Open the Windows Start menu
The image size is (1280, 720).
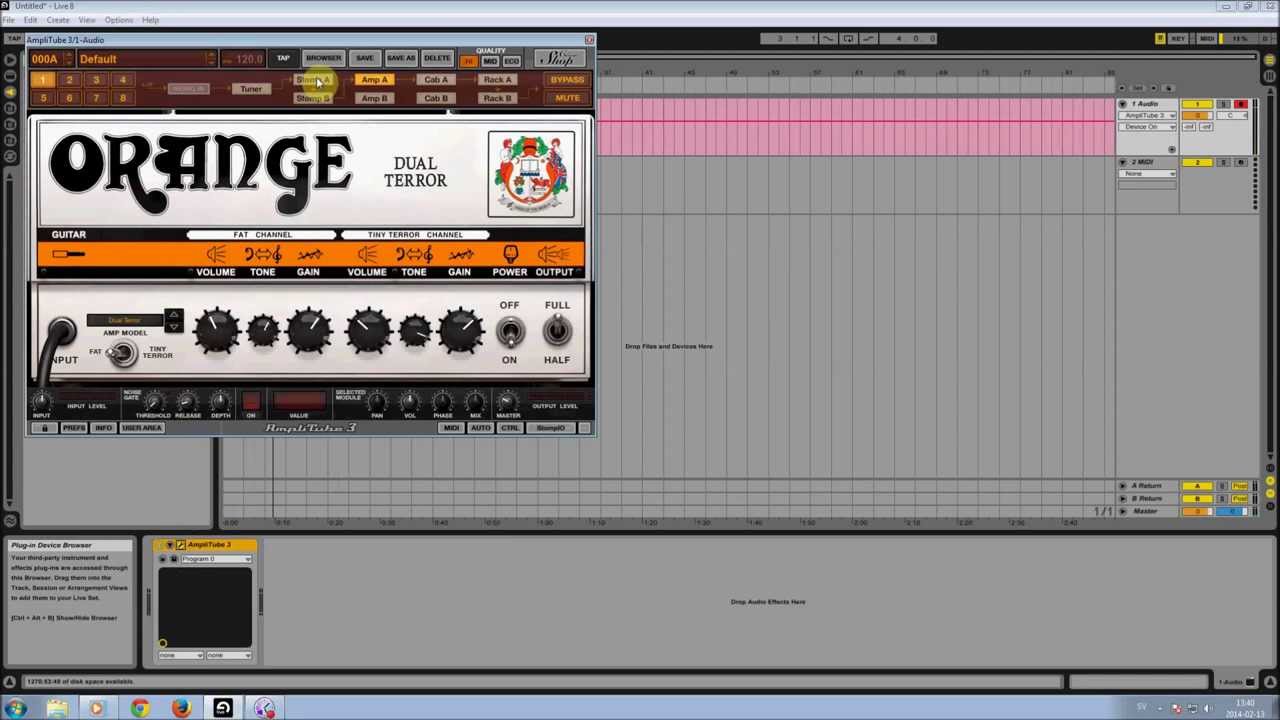[x=15, y=708]
